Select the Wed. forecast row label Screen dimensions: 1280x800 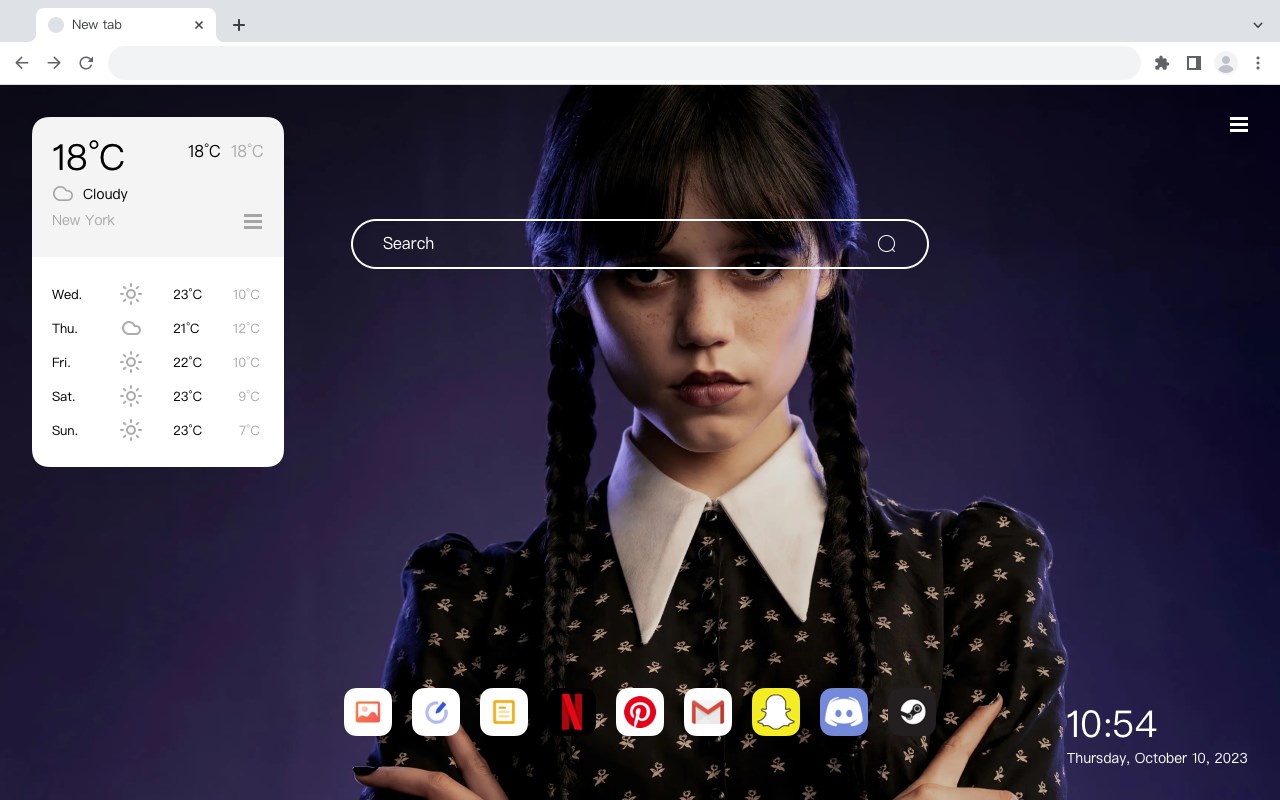click(67, 294)
